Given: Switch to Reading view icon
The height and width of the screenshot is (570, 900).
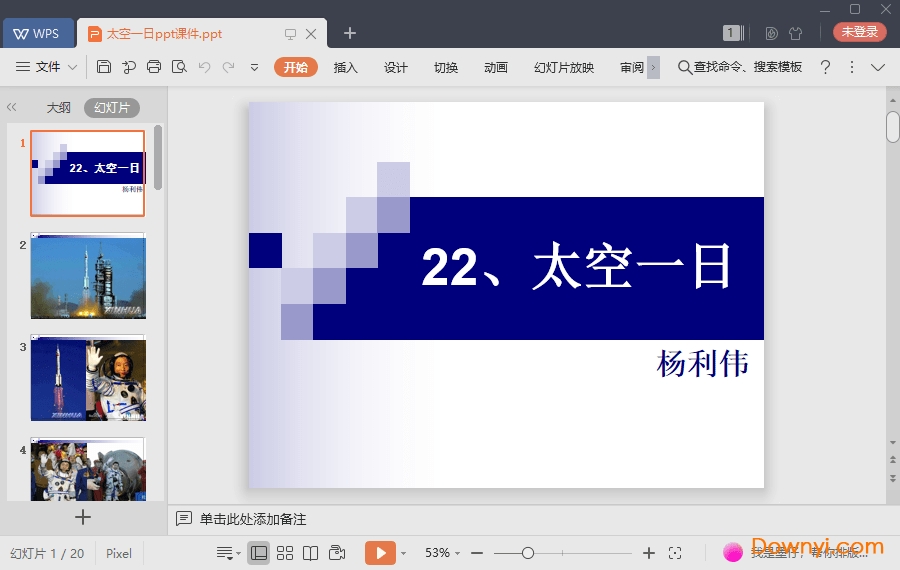Looking at the screenshot, I should click(311, 553).
